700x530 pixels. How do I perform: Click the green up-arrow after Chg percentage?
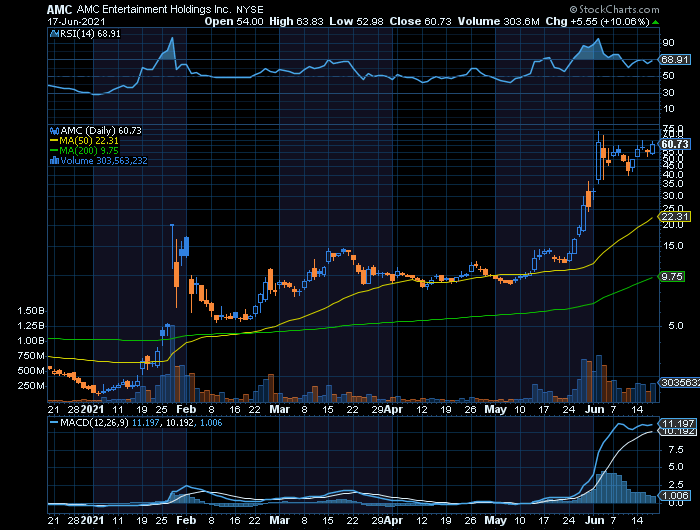pos(655,22)
